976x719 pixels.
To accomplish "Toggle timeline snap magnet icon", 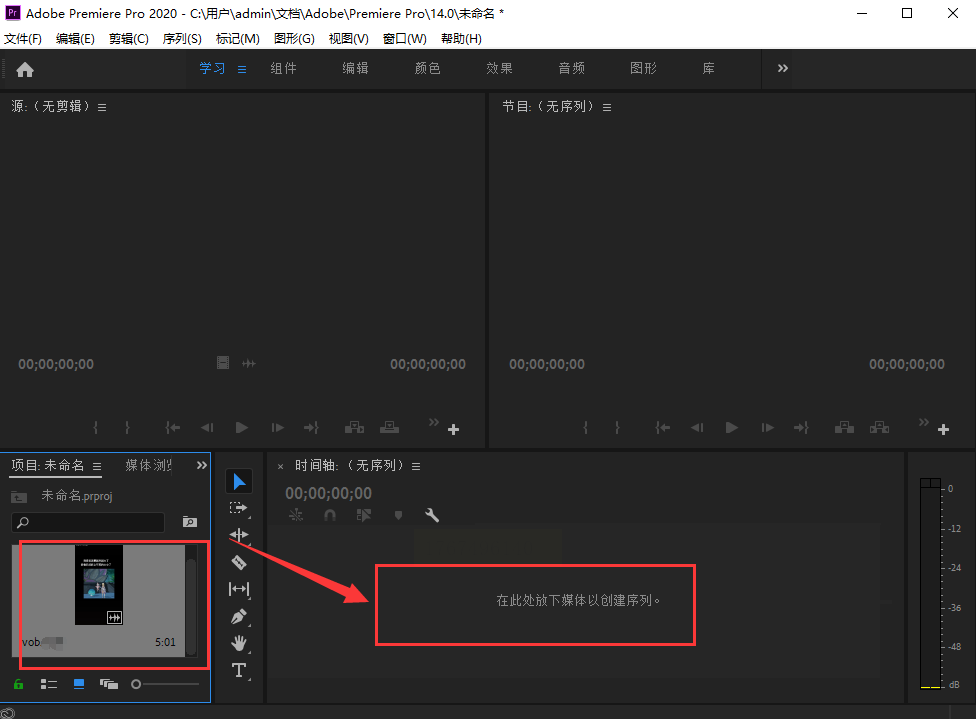I will (x=330, y=515).
